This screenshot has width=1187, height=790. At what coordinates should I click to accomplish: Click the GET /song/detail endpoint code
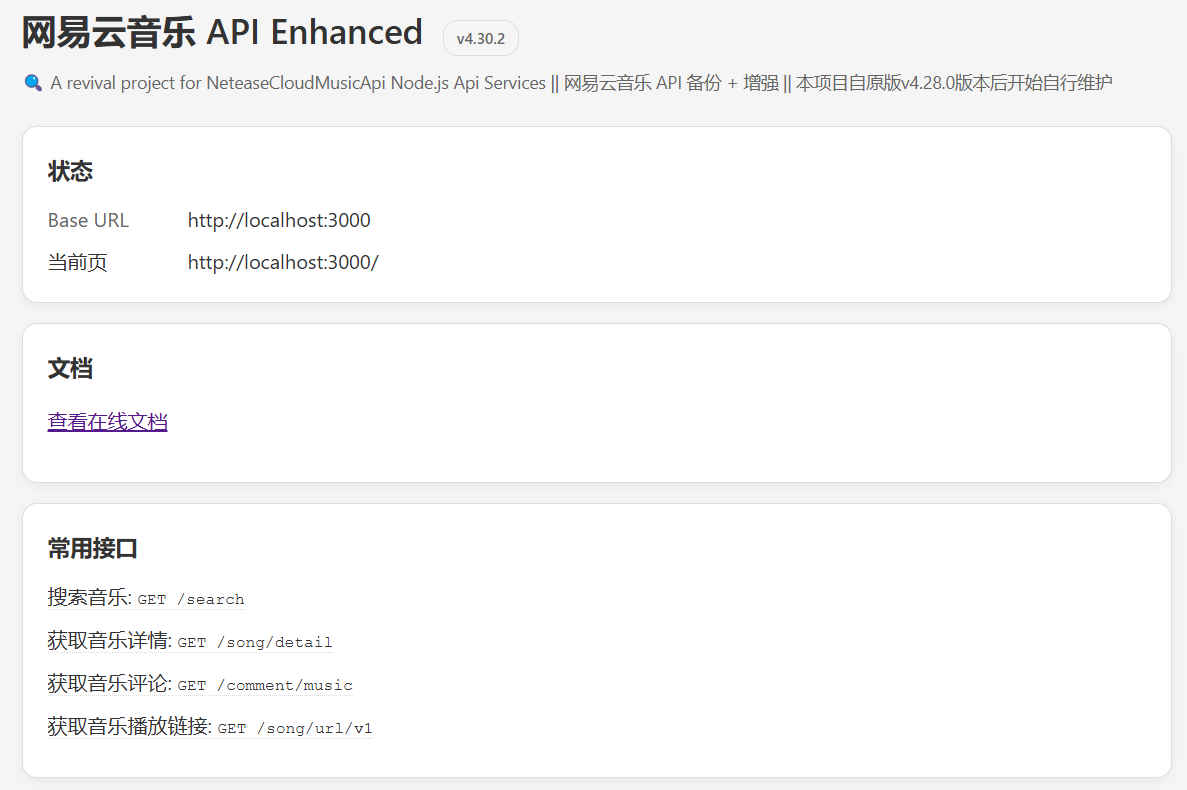(254, 642)
